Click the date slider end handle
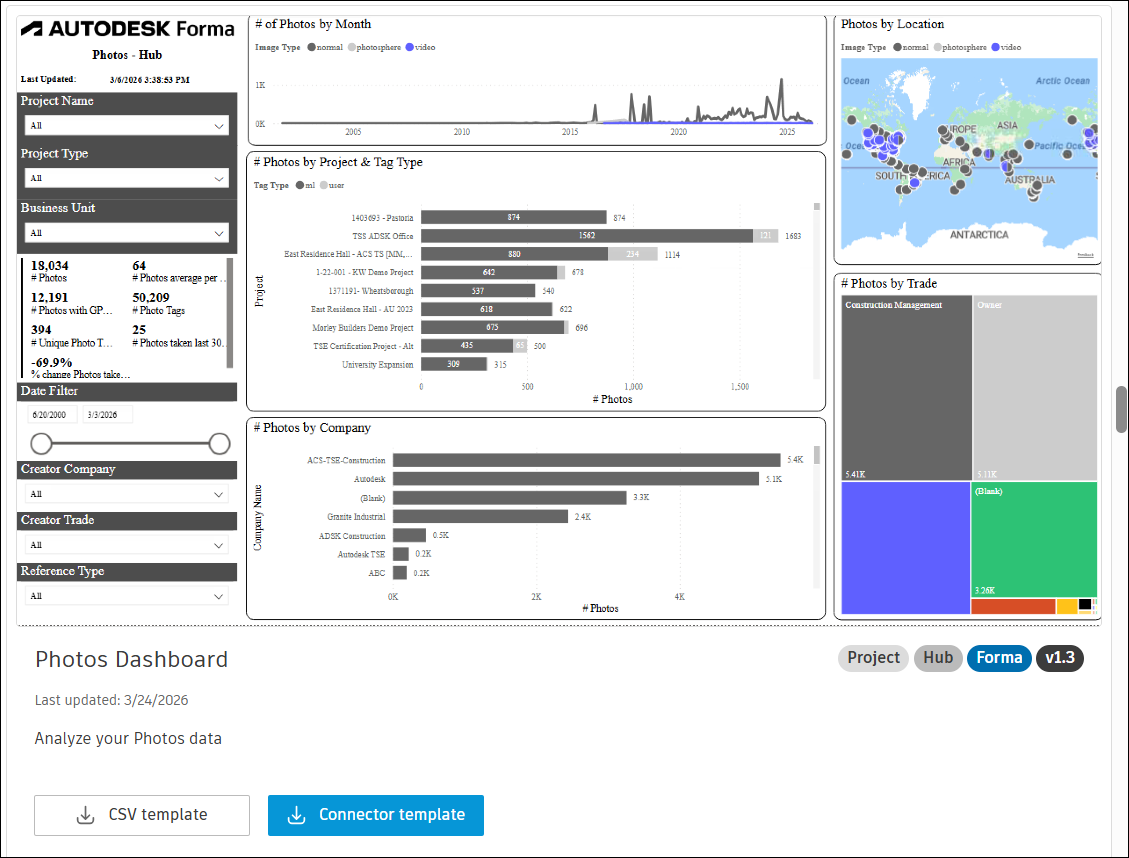The image size is (1129, 858). [x=220, y=444]
